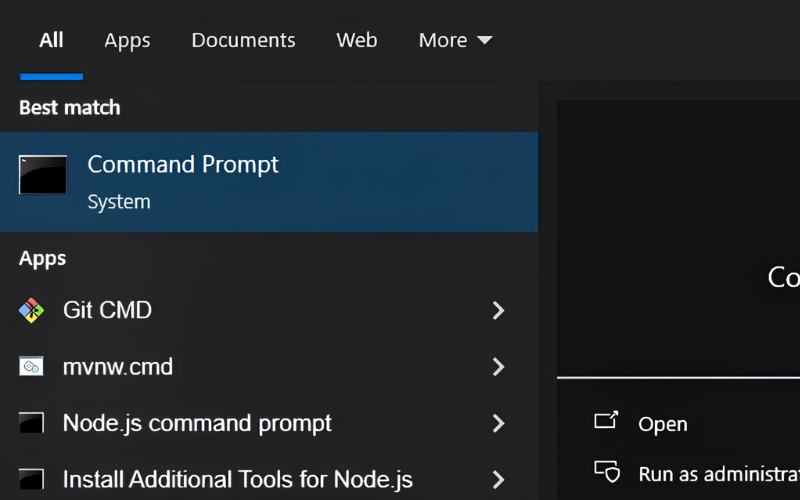The height and width of the screenshot is (500, 800).
Task: Click the Install Additional Tools icon
Action: point(31,479)
